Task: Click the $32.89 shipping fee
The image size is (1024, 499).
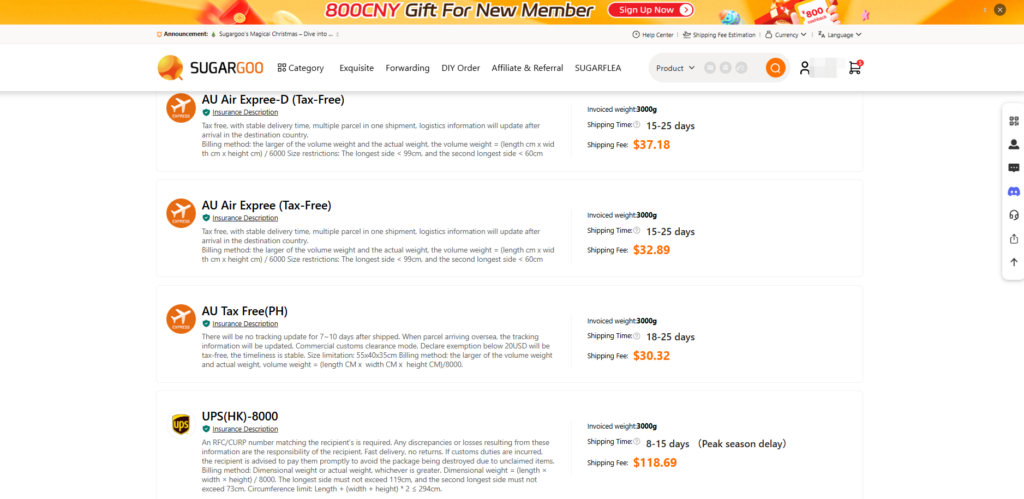Action: pyautogui.click(x=652, y=250)
